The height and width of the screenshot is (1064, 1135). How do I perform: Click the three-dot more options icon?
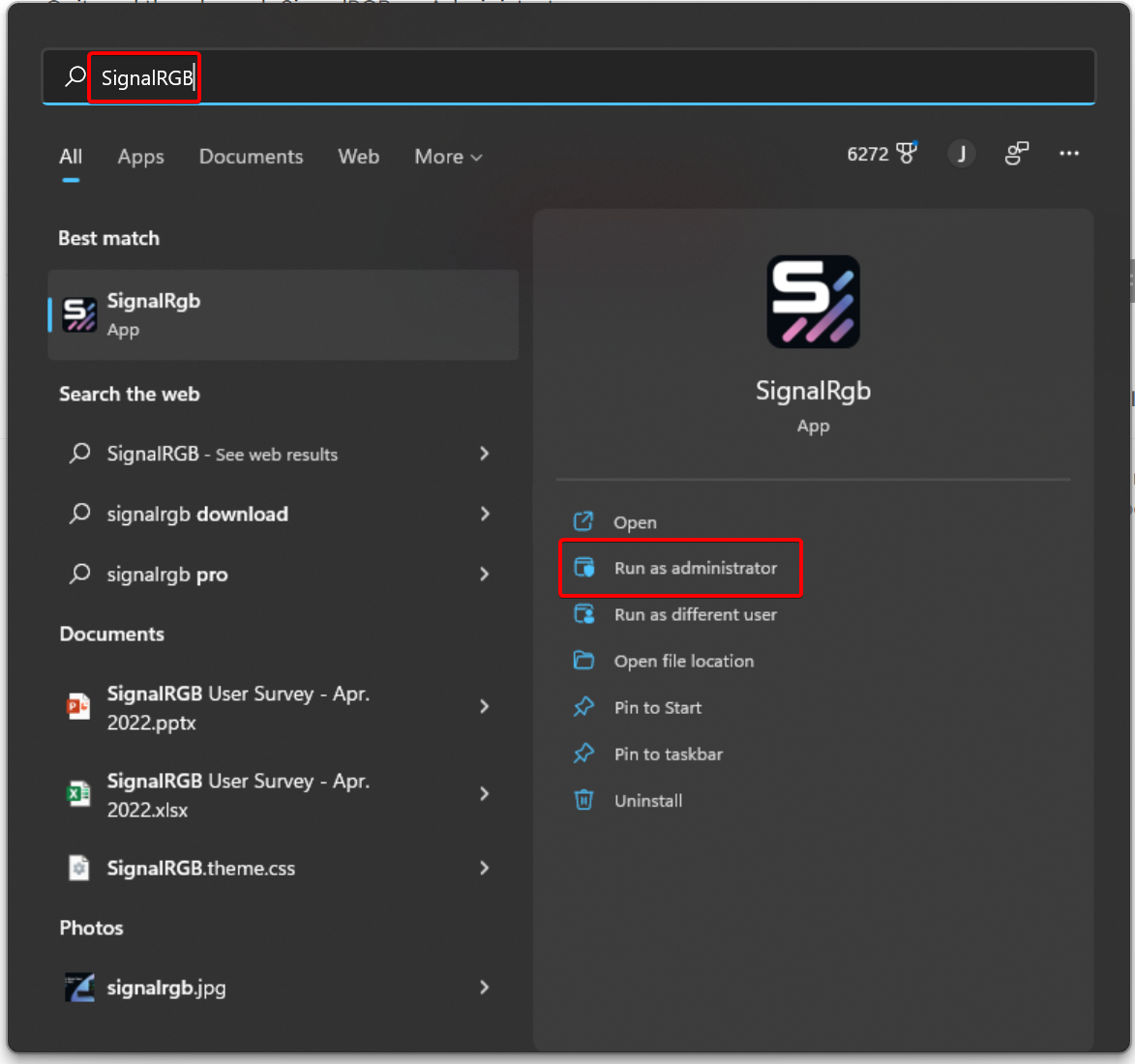(1068, 154)
